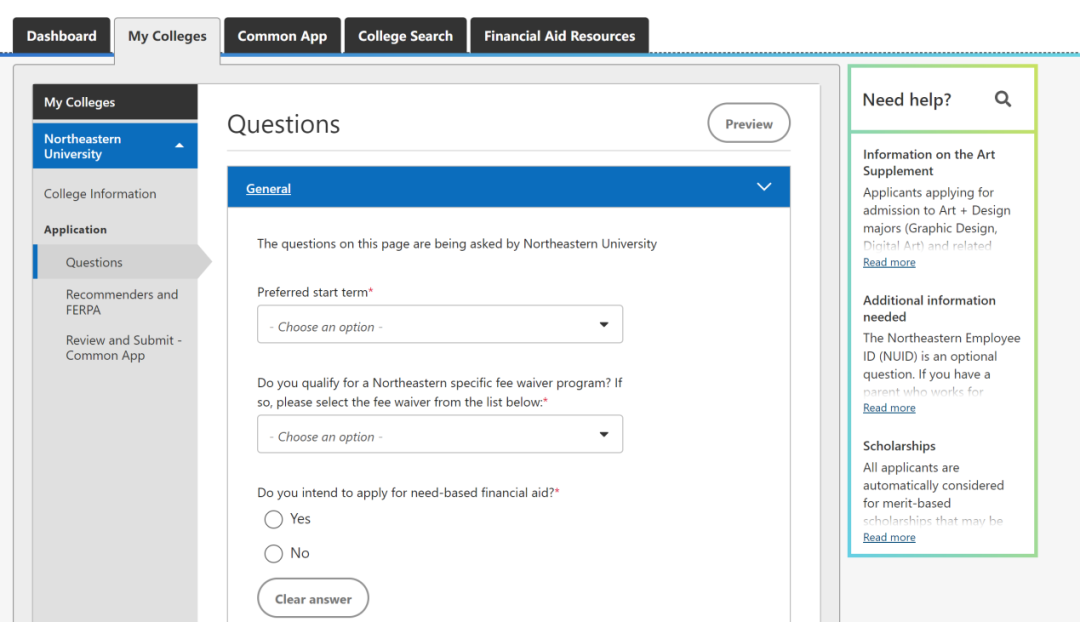Select Yes for need-based financial aid
The height and width of the screenshot is (622, 1080).
point(274,519)
